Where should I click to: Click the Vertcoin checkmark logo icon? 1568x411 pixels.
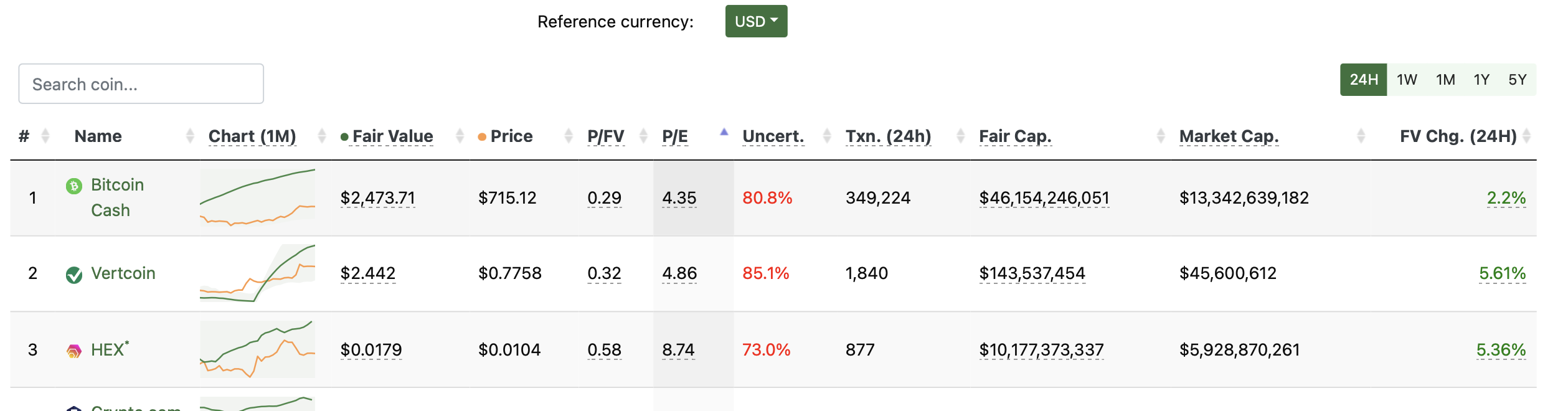coord(73,275)
